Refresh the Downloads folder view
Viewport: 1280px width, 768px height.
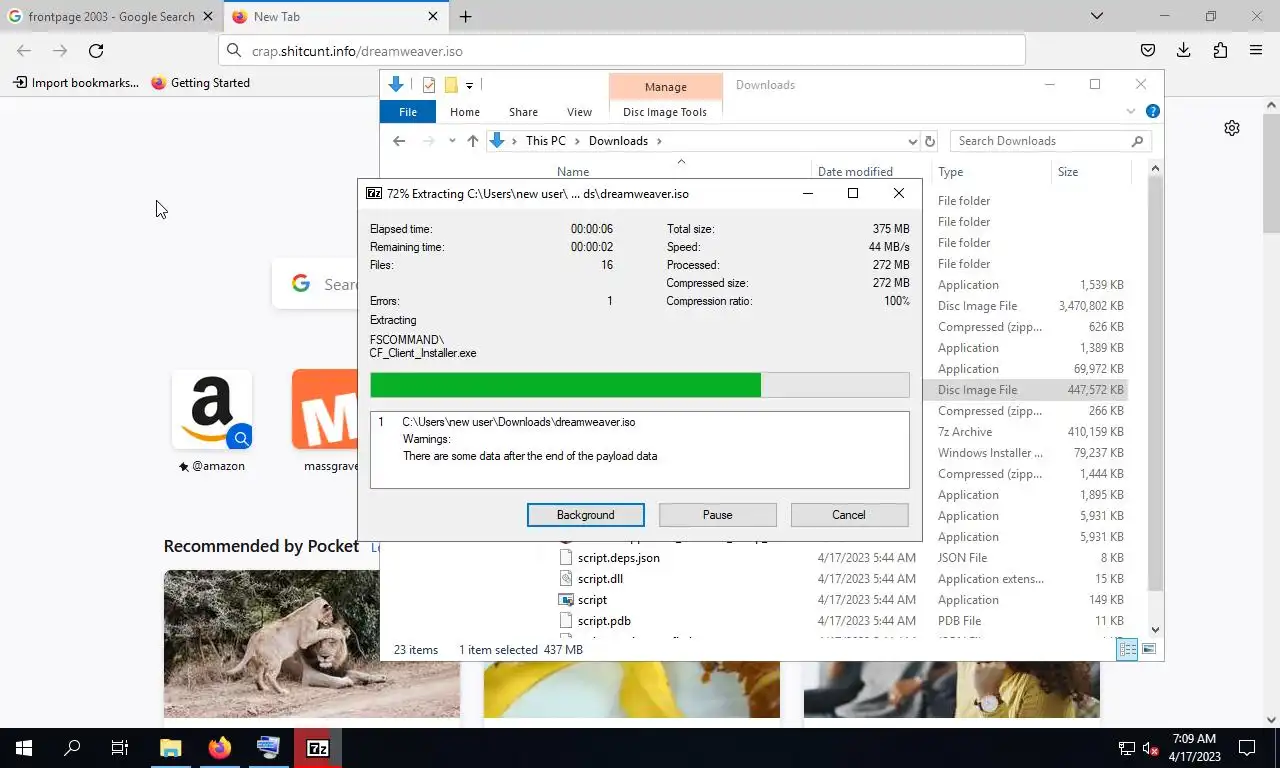pyautogui.click(x=930, y=141)
